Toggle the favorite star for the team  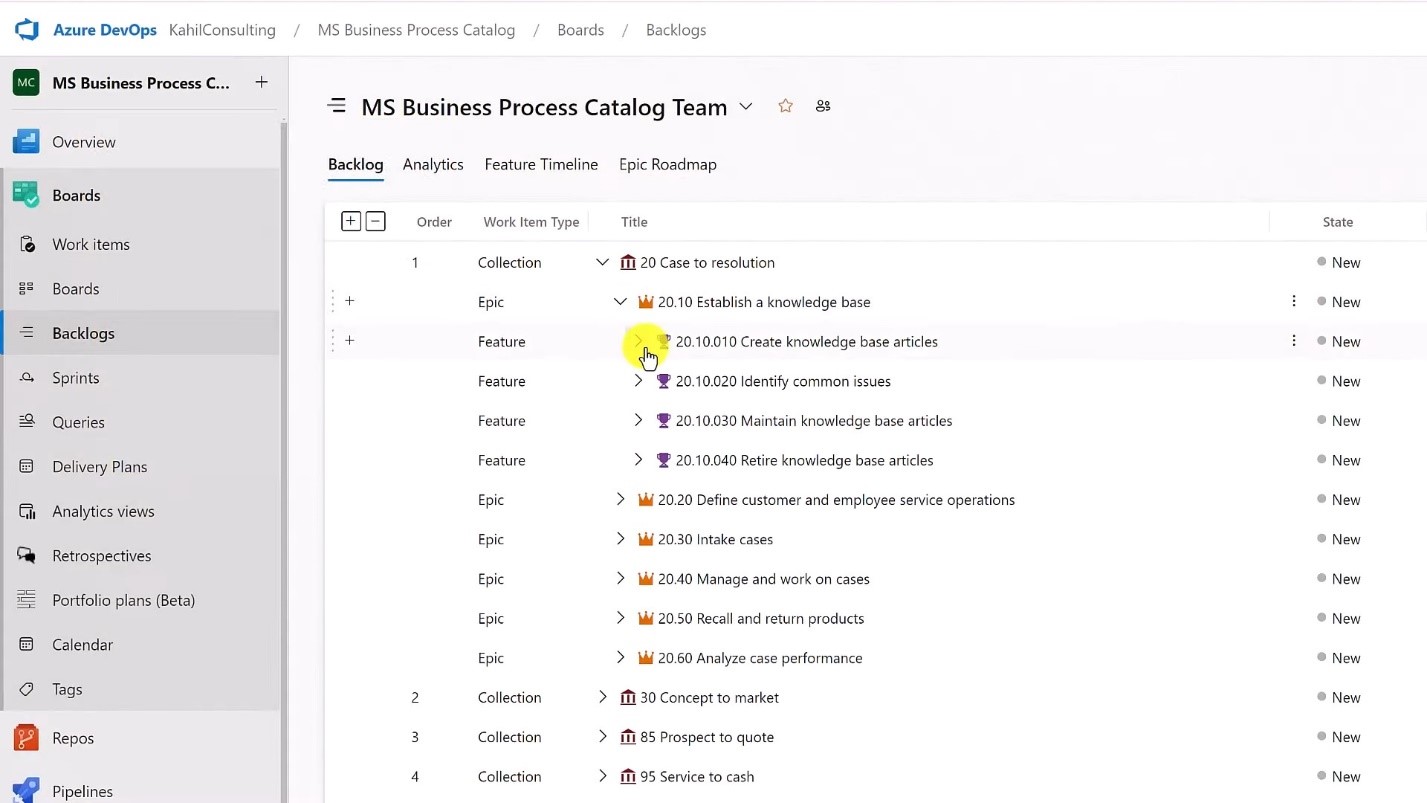[784, 105]
